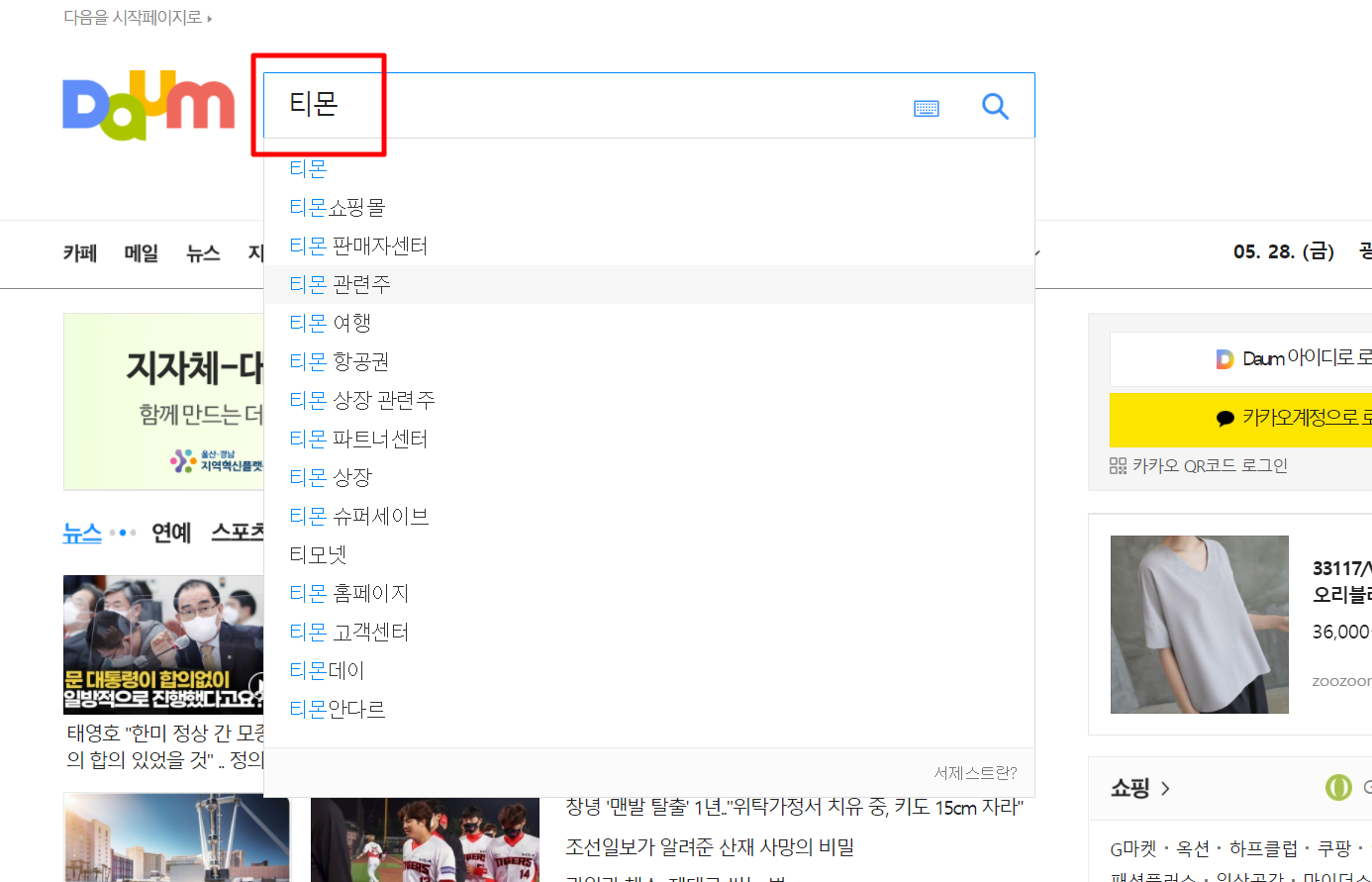Select suggestion 티몬 홈페이지

pyautogui.click(x=648, y=594)
